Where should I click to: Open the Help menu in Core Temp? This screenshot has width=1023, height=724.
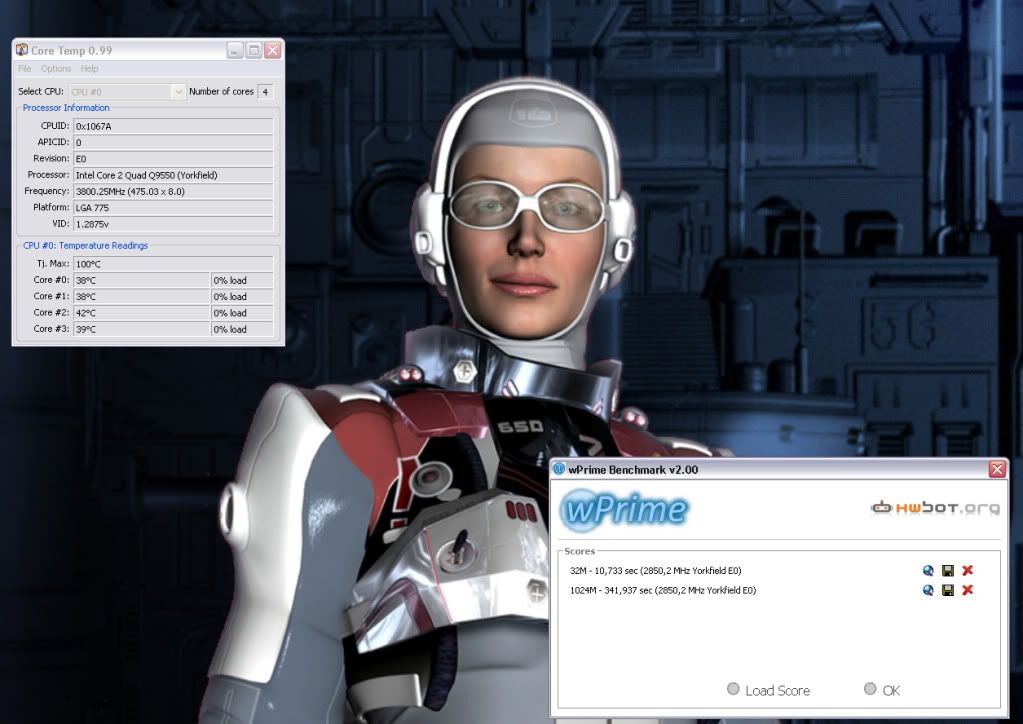point(90,69)
